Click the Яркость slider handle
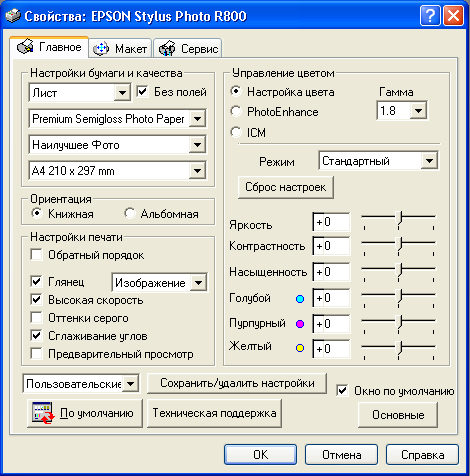470x476 pixels. click(399, 218)
